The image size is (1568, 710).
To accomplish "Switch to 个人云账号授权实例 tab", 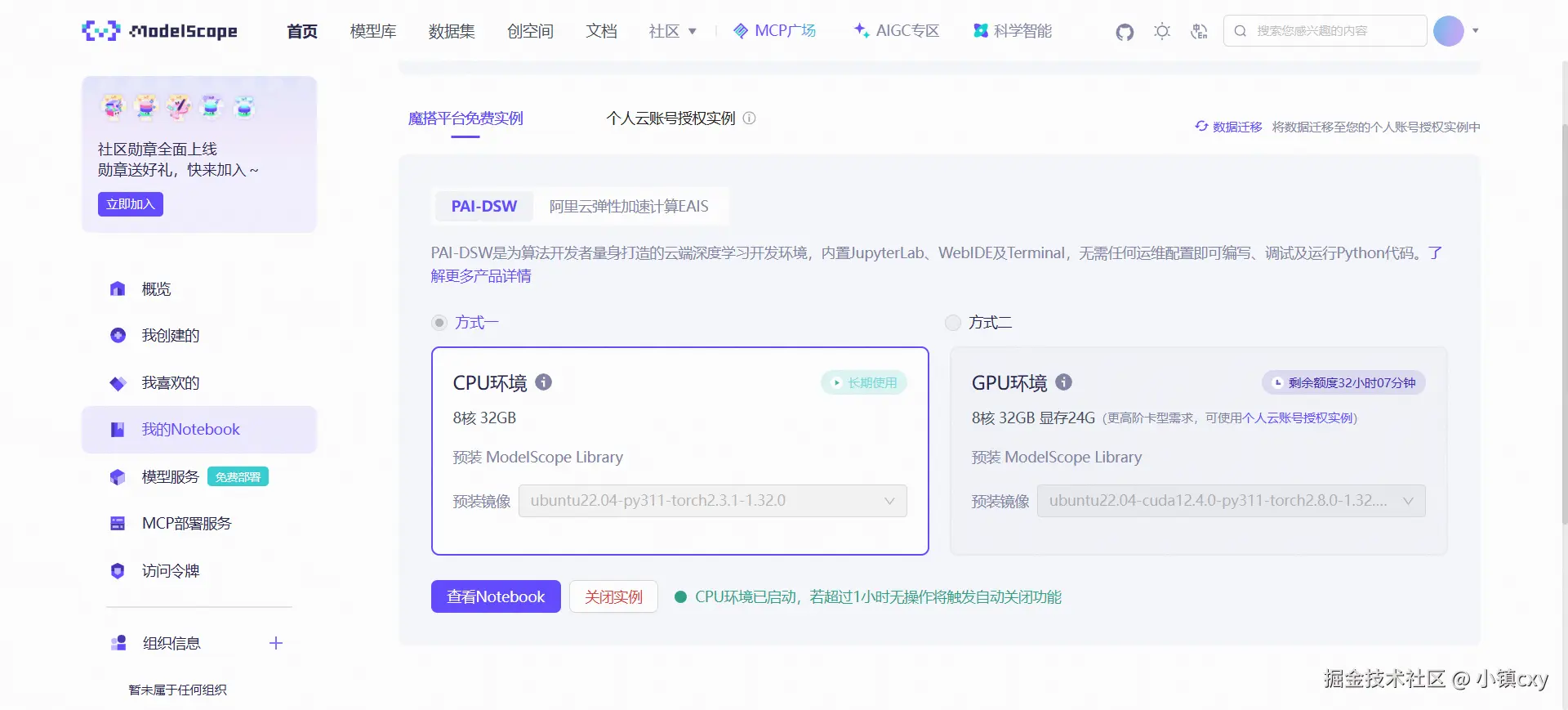I will click(670, 118).
